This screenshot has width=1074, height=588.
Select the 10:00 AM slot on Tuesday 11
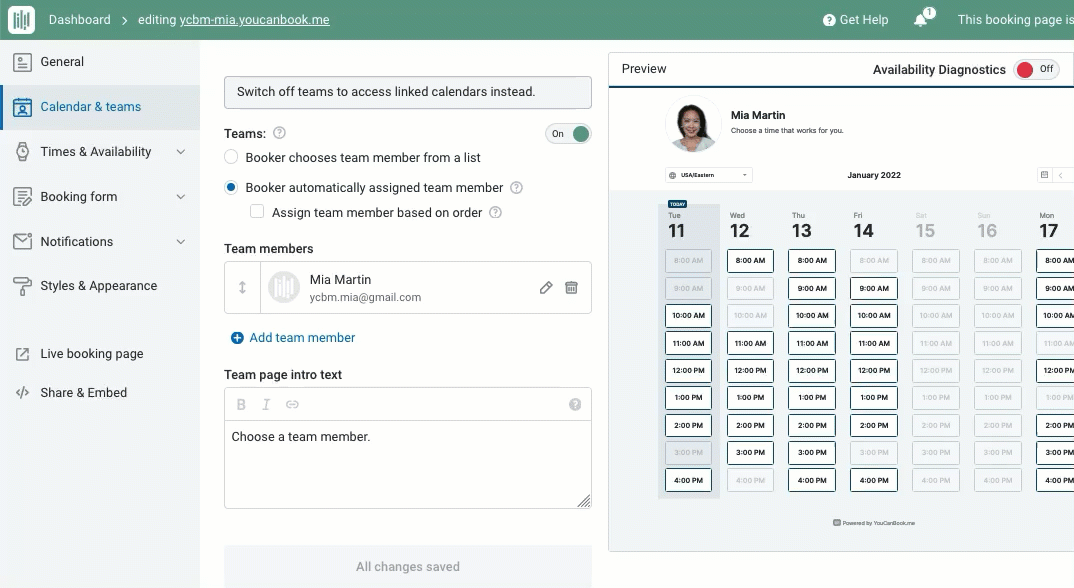688,315
